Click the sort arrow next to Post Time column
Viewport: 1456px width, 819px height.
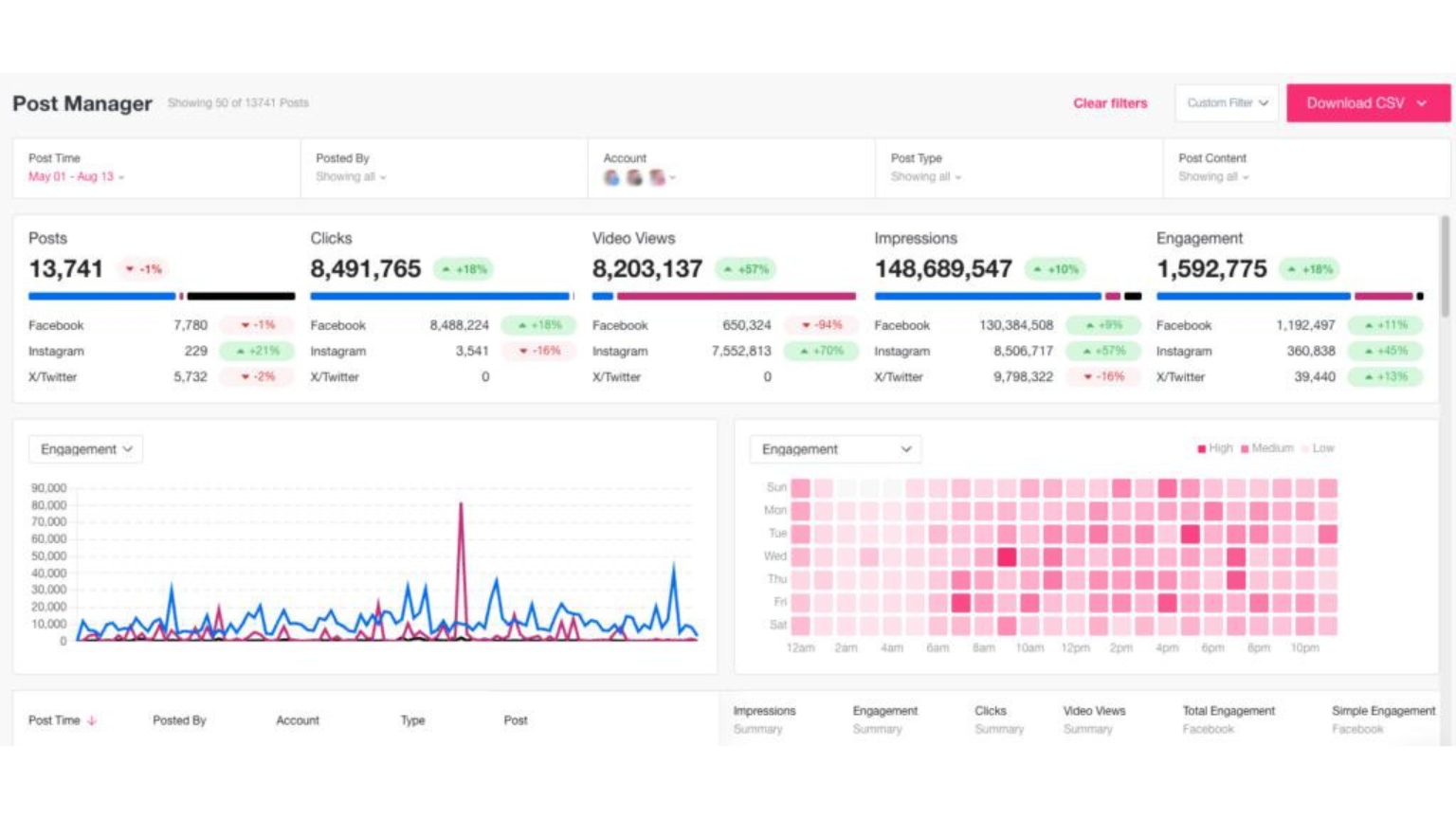tap(95, 720)
